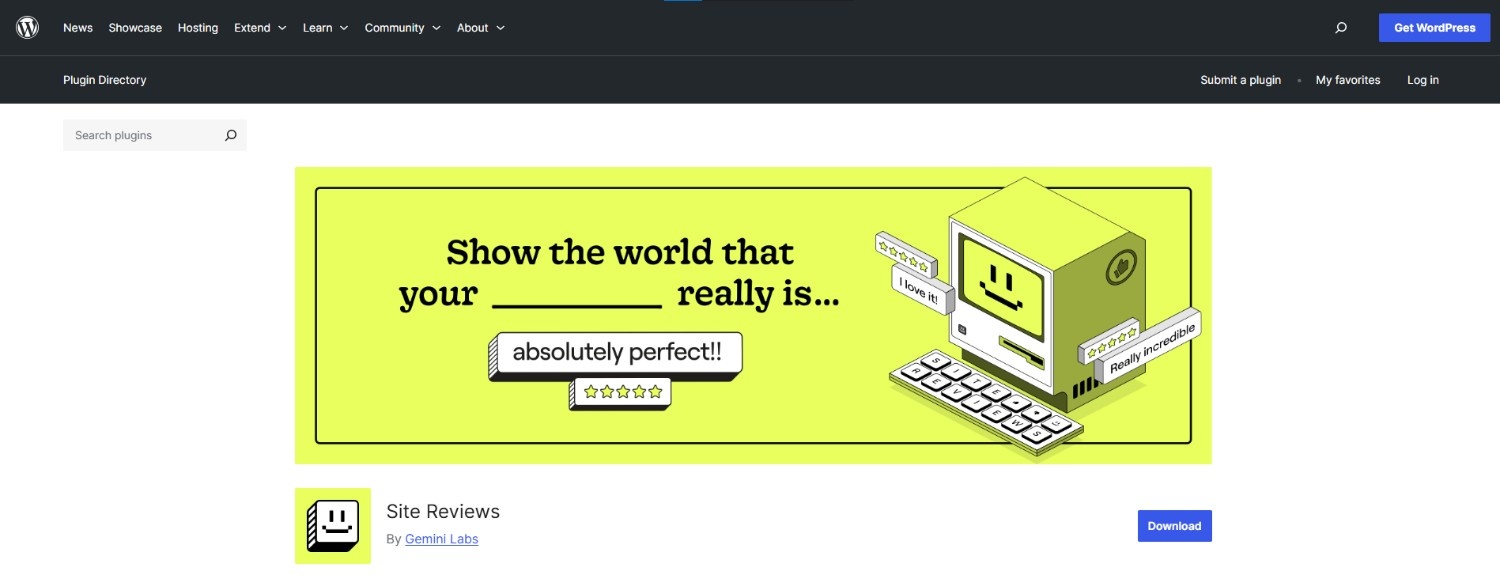The image size is (1500, 575).
Task: Click the Site Reviews plugin title
Action: 443,511
